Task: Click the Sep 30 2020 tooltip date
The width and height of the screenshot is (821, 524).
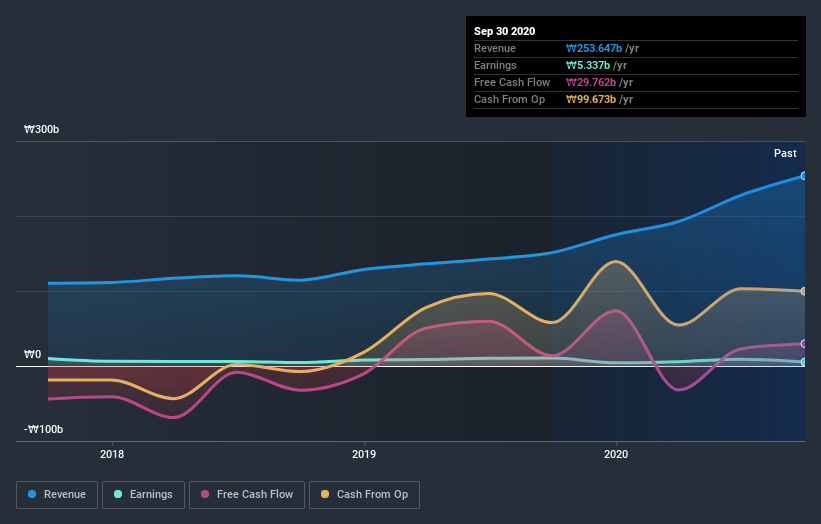Action: [x=505, y=31]
